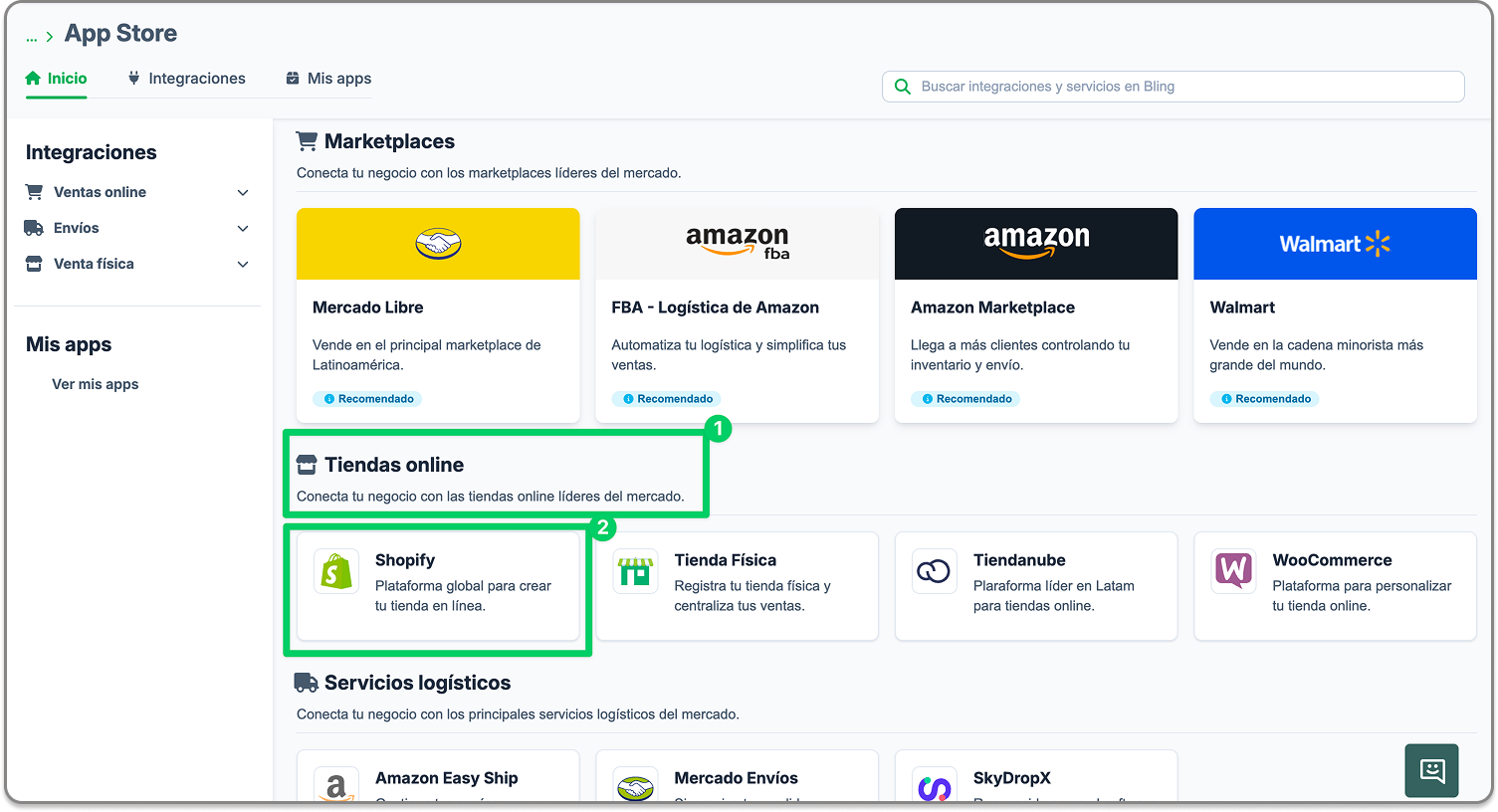The height and width of the screenshot is (812, 1498).
Task: Open the WooCommerce integration title
Action: pos(1333,560)
